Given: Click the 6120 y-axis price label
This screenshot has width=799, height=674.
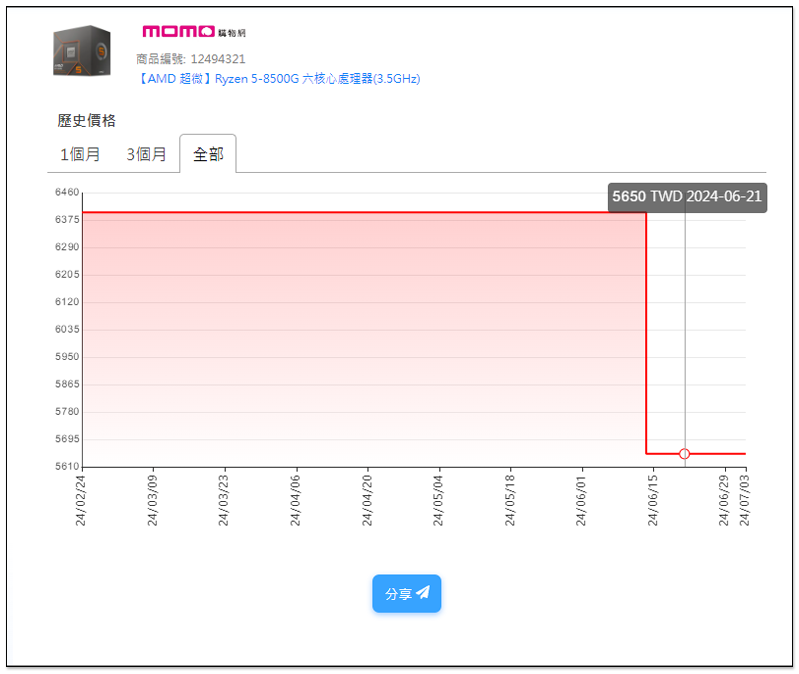Looking at the screenshot, I should (x=67, y=302).
